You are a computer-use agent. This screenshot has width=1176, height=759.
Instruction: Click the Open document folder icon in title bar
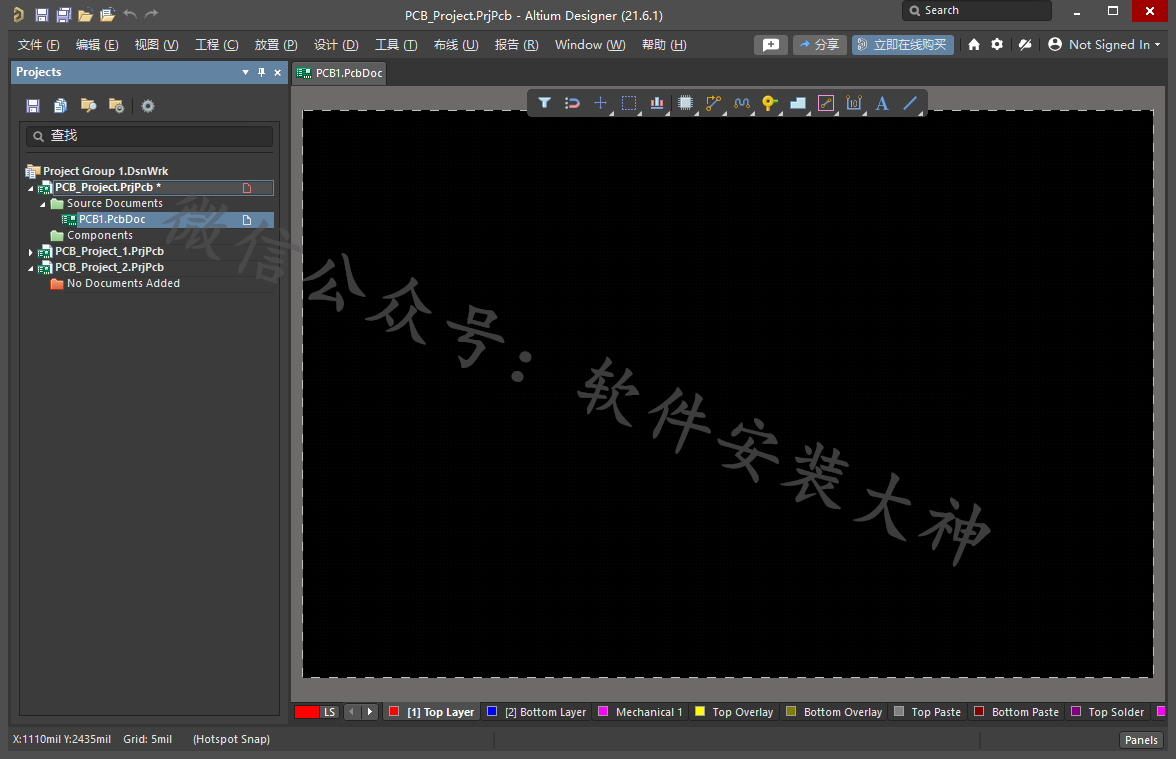86,14
